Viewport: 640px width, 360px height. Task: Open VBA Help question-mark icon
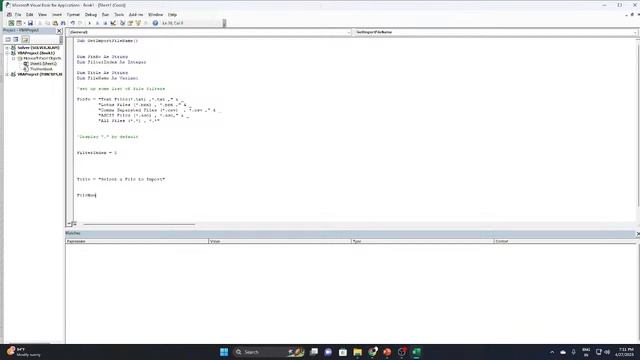point(155,23)
